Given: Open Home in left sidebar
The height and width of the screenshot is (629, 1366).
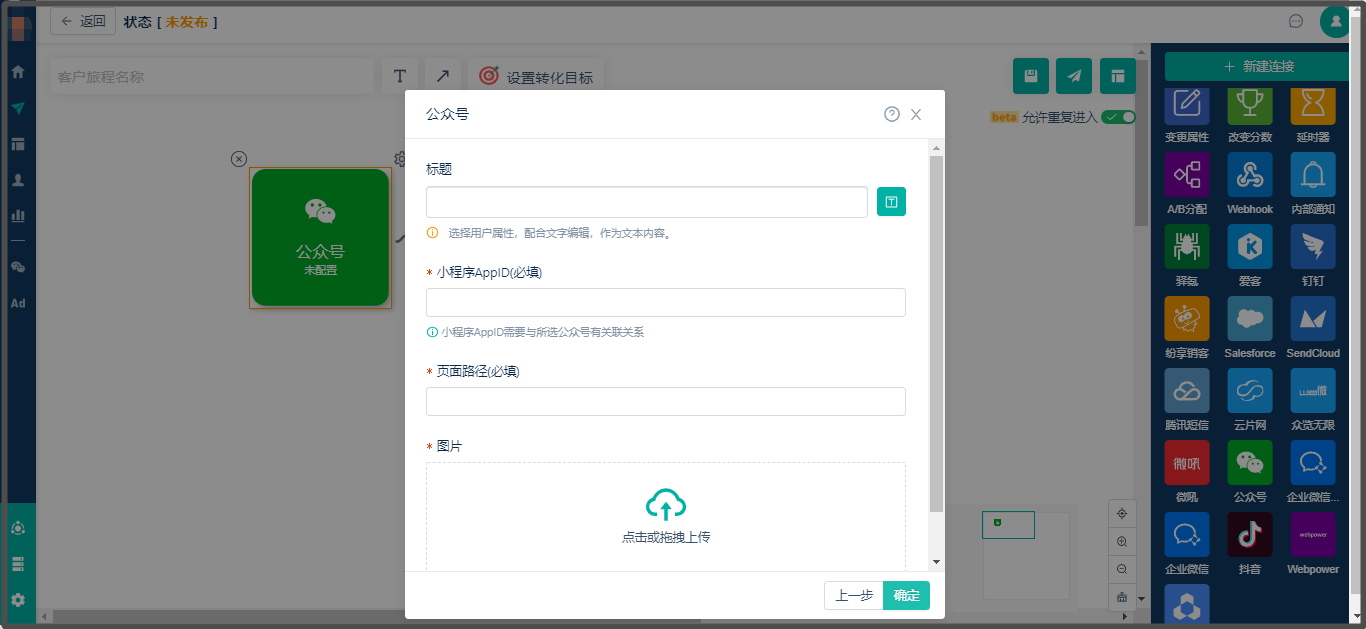Looking at the screenshot, I should (x=18, y=72).
